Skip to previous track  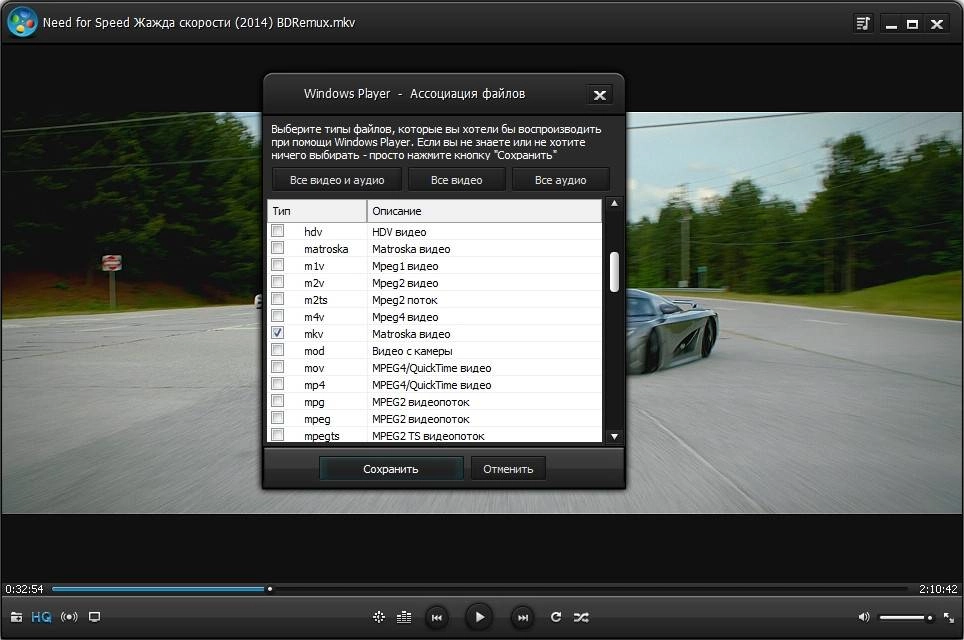(x=437, y=617)
